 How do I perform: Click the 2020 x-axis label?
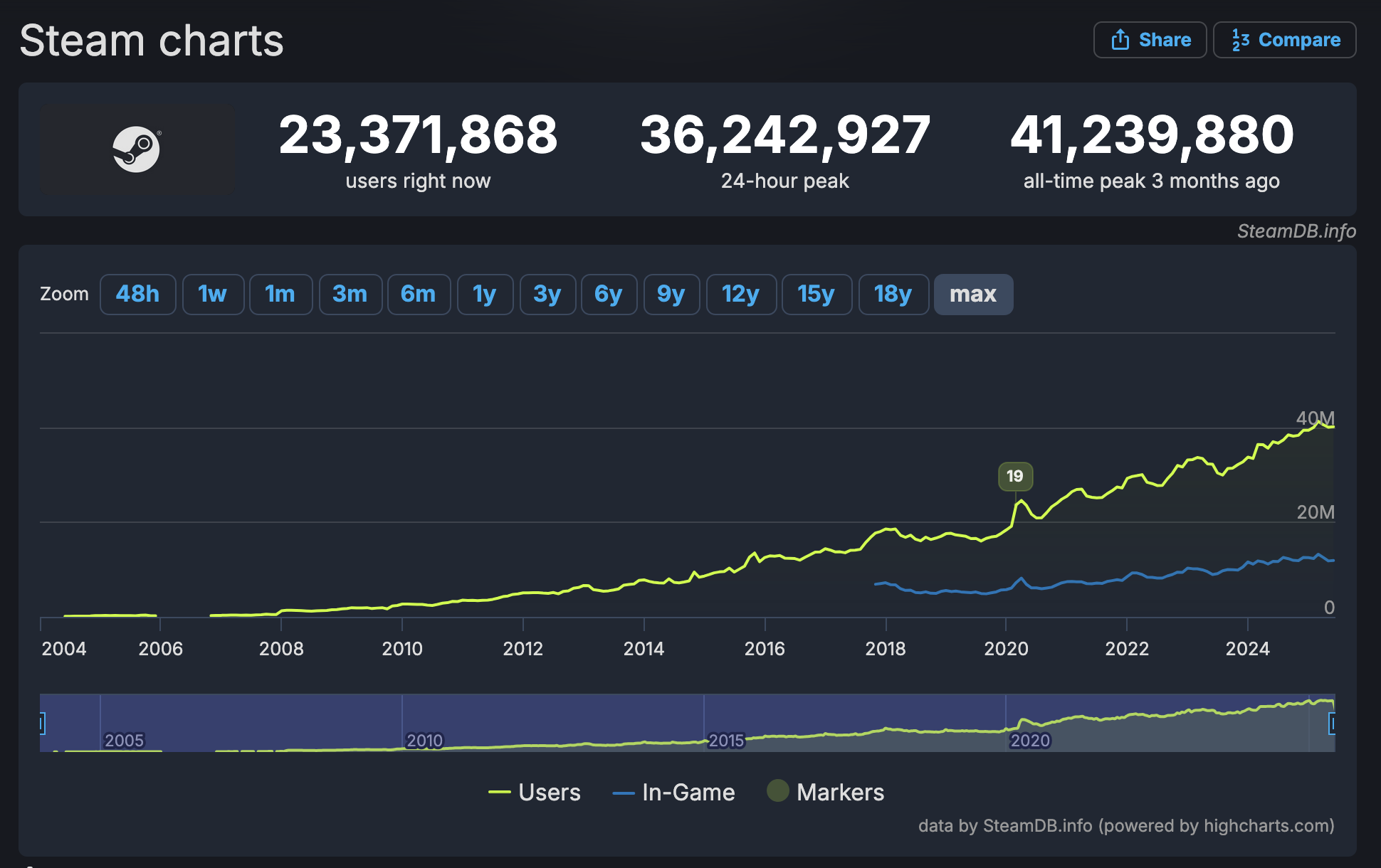(1006, 648)
